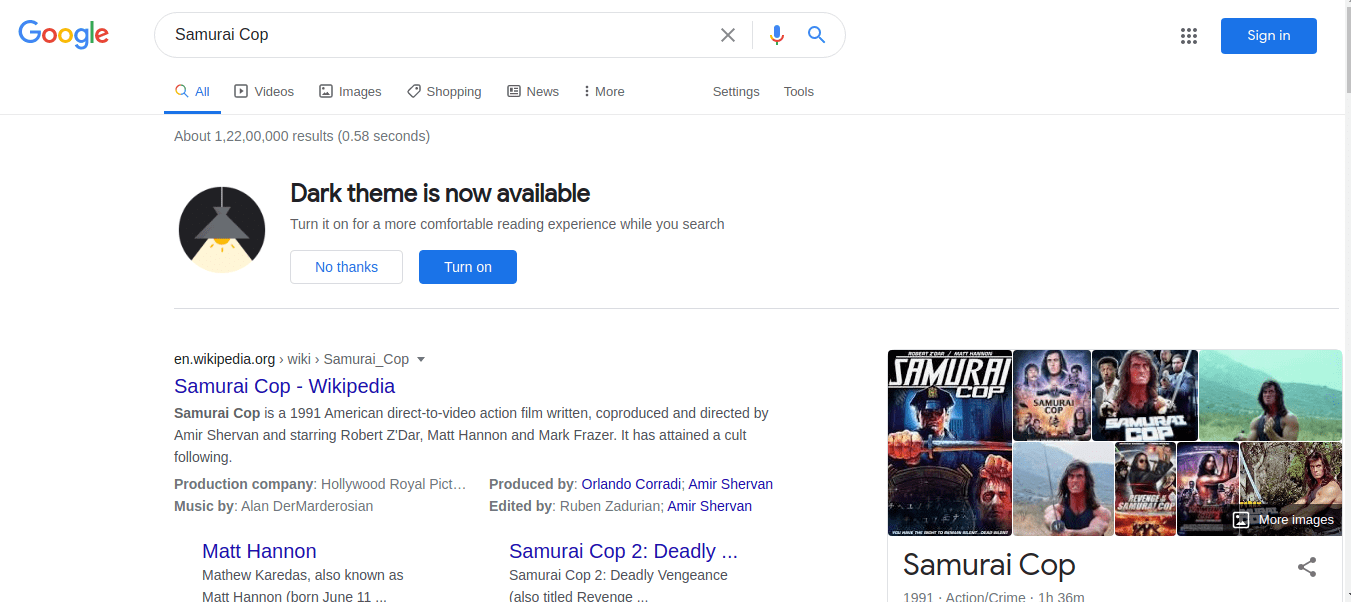This screenshot has width=1351, height=602.
Task: Open the Matt Hannon sitelink
Action: pos(259,551)
